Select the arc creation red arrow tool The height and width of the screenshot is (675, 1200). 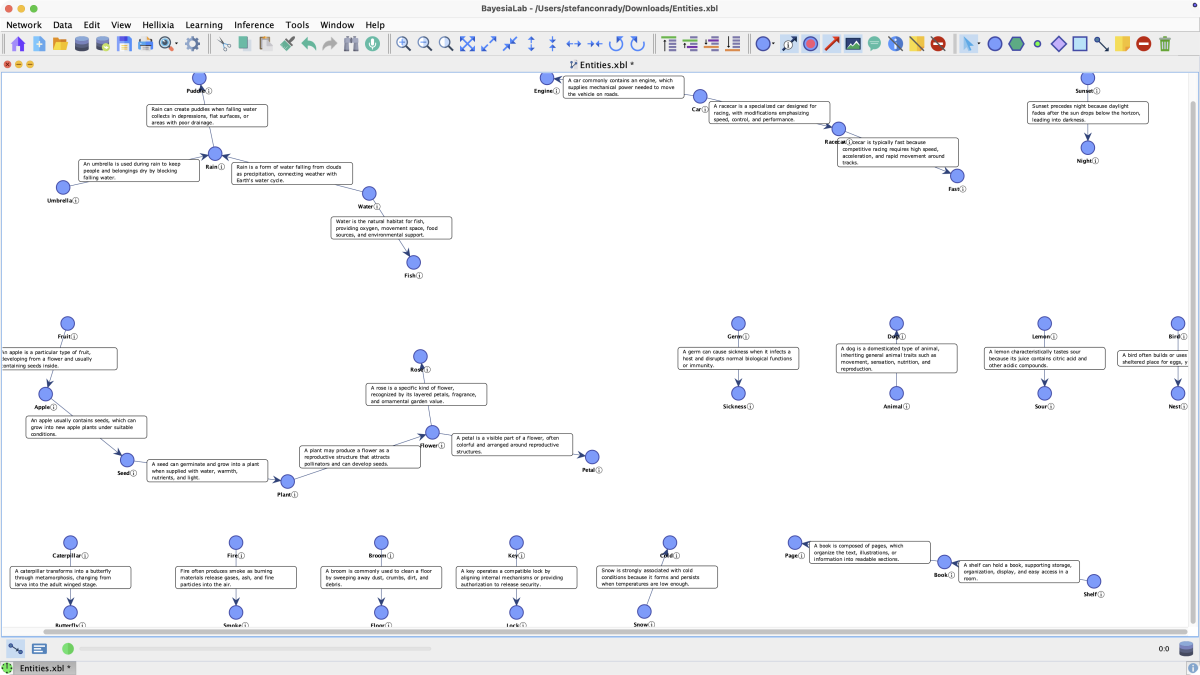pos(832,44)
